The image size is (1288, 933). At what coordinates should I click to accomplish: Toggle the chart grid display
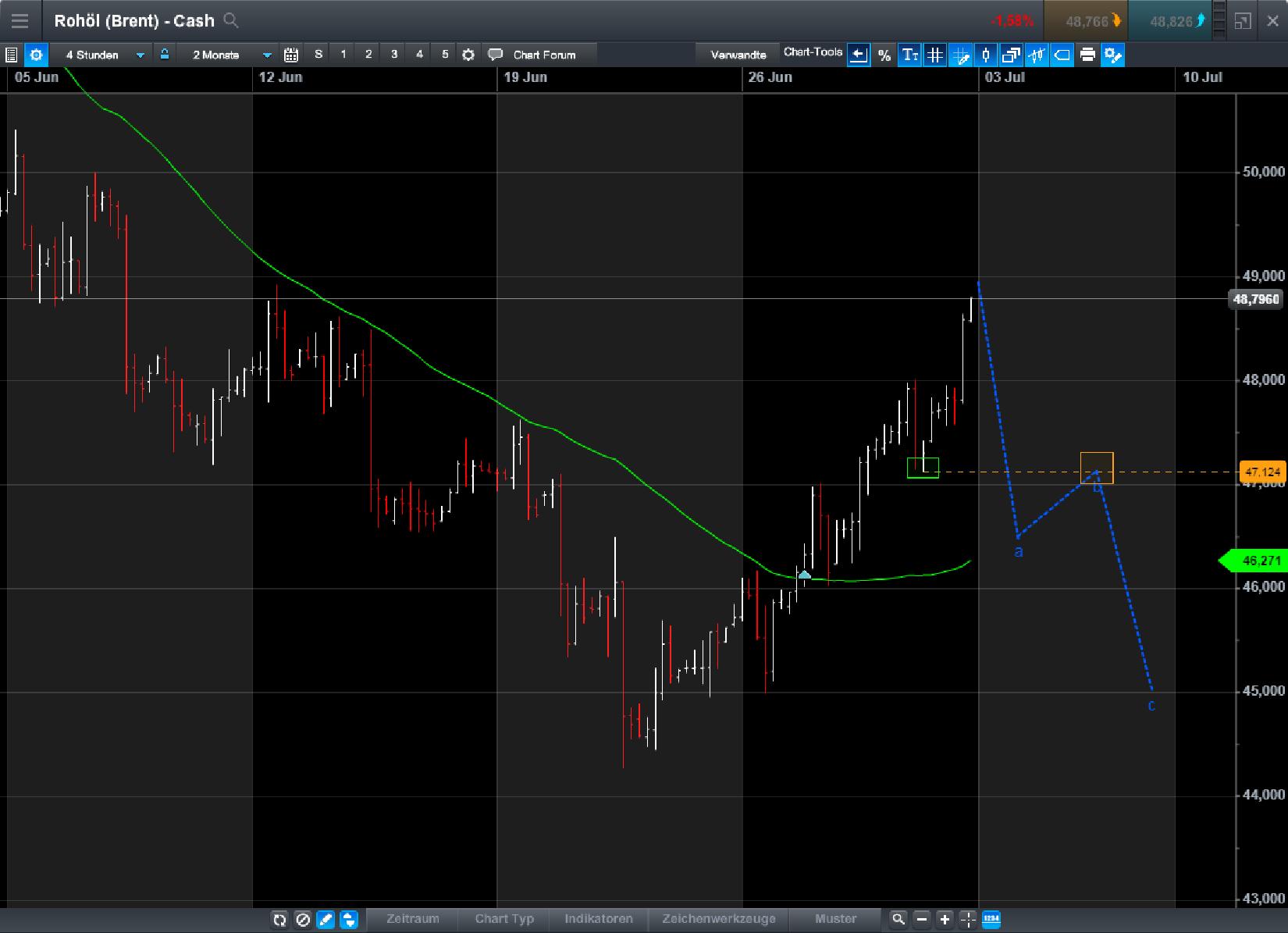coord(935,55)
